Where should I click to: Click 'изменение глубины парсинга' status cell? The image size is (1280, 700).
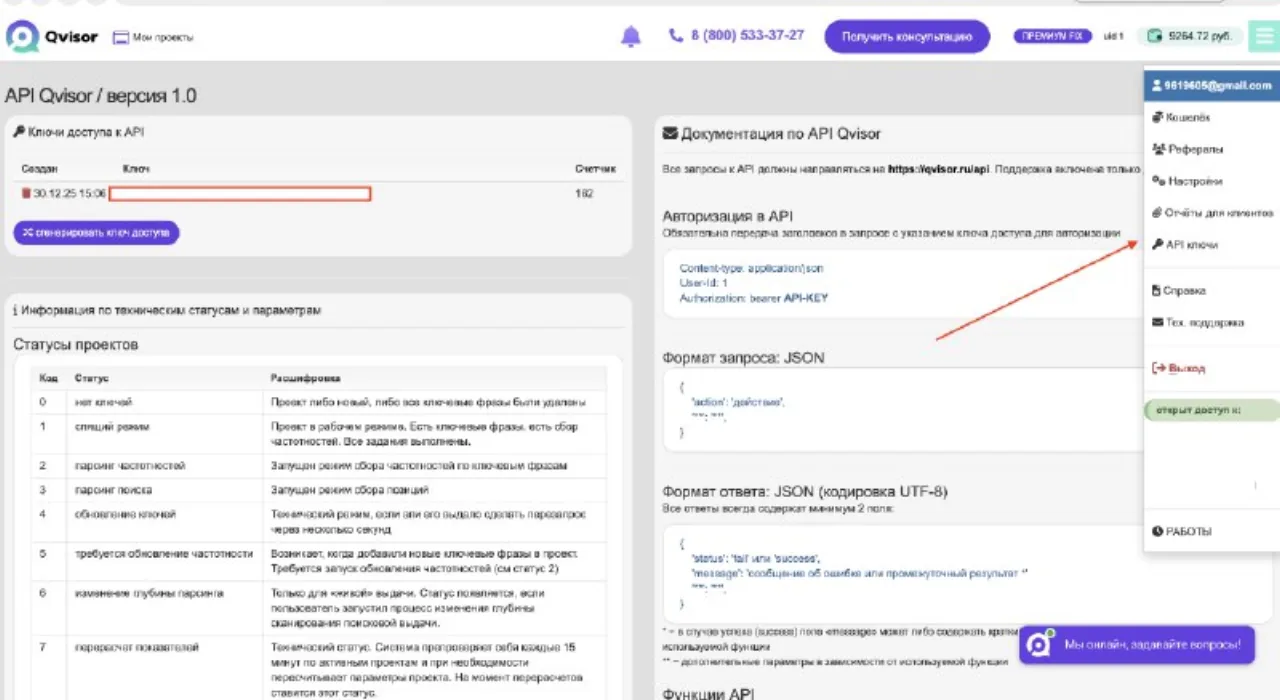[x=149, y=593]
